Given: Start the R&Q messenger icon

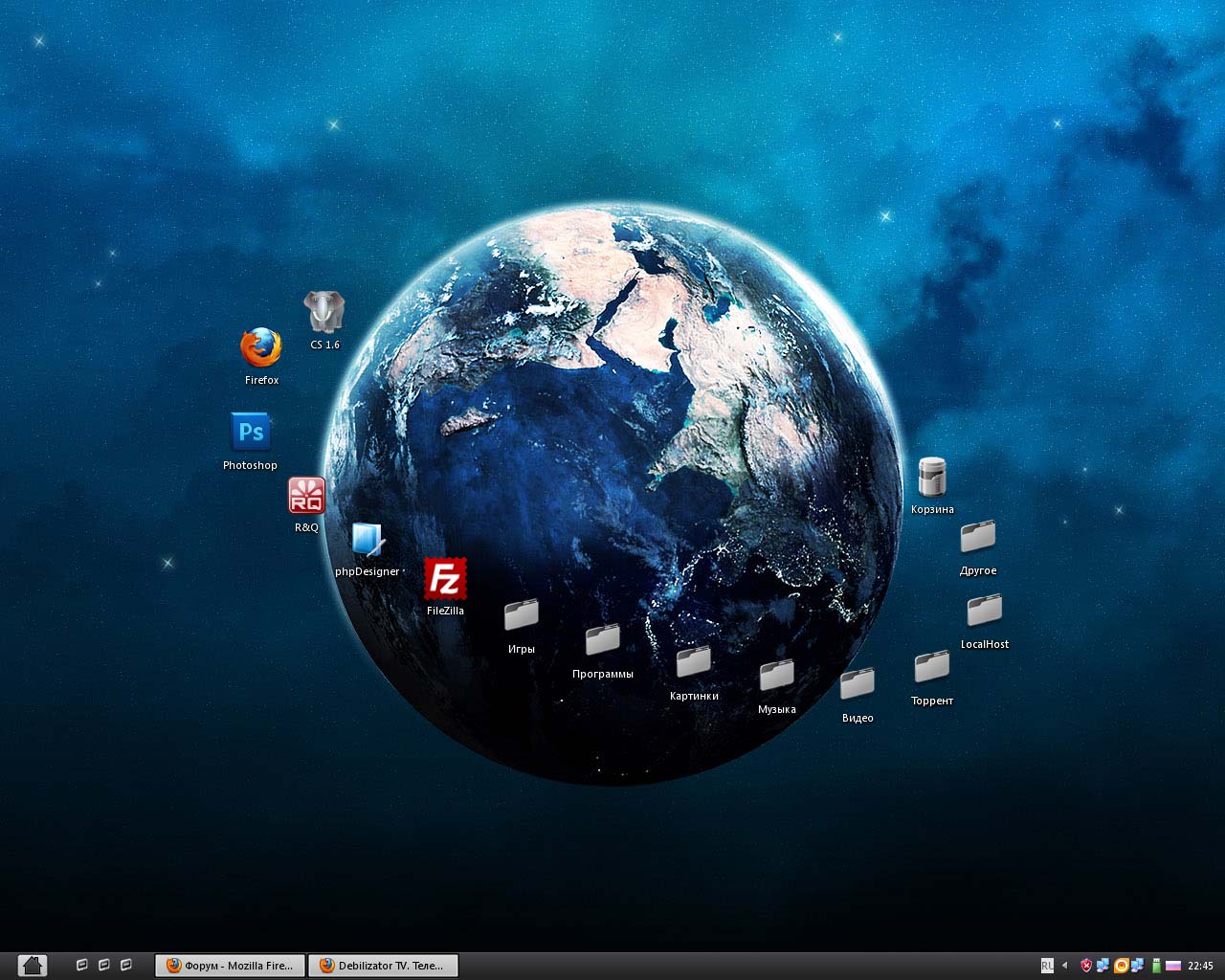Looking at the screenshot, I should (306, 497).
